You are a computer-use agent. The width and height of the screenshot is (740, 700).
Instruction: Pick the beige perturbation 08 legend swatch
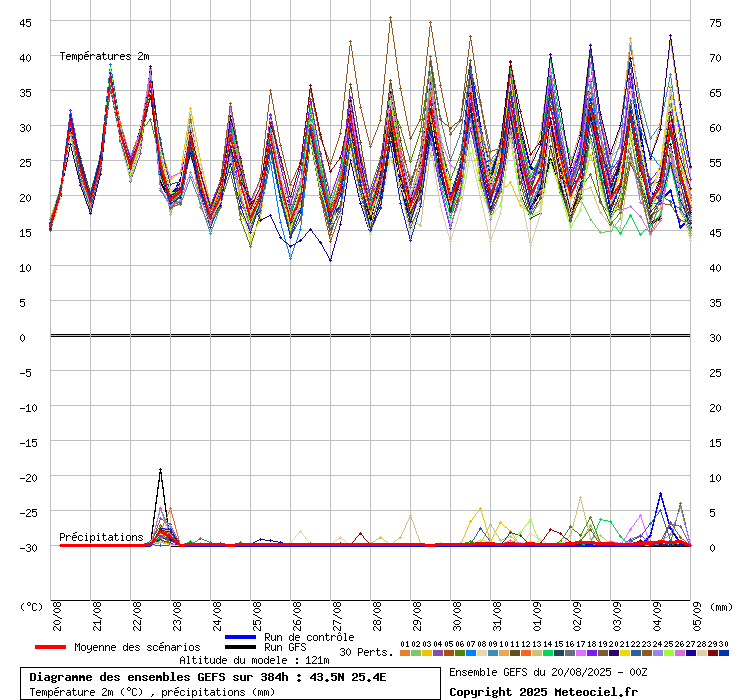point(482,653)
